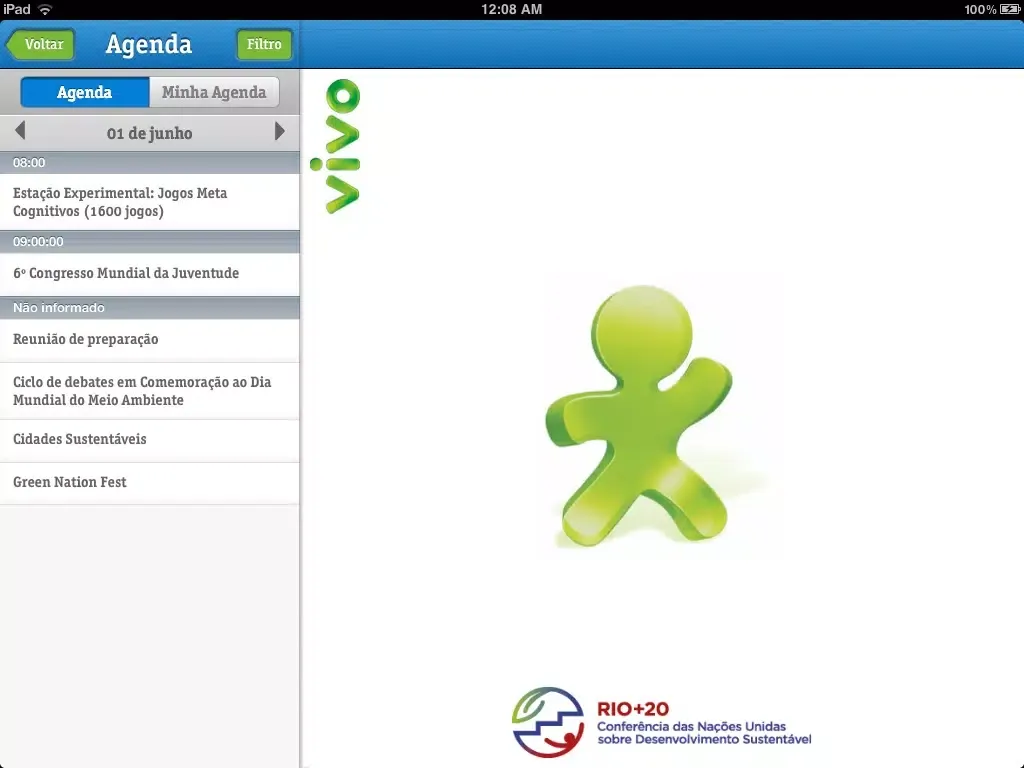Select the Não informado section header
Screen dimensions: 1024x768
point(150,308)
